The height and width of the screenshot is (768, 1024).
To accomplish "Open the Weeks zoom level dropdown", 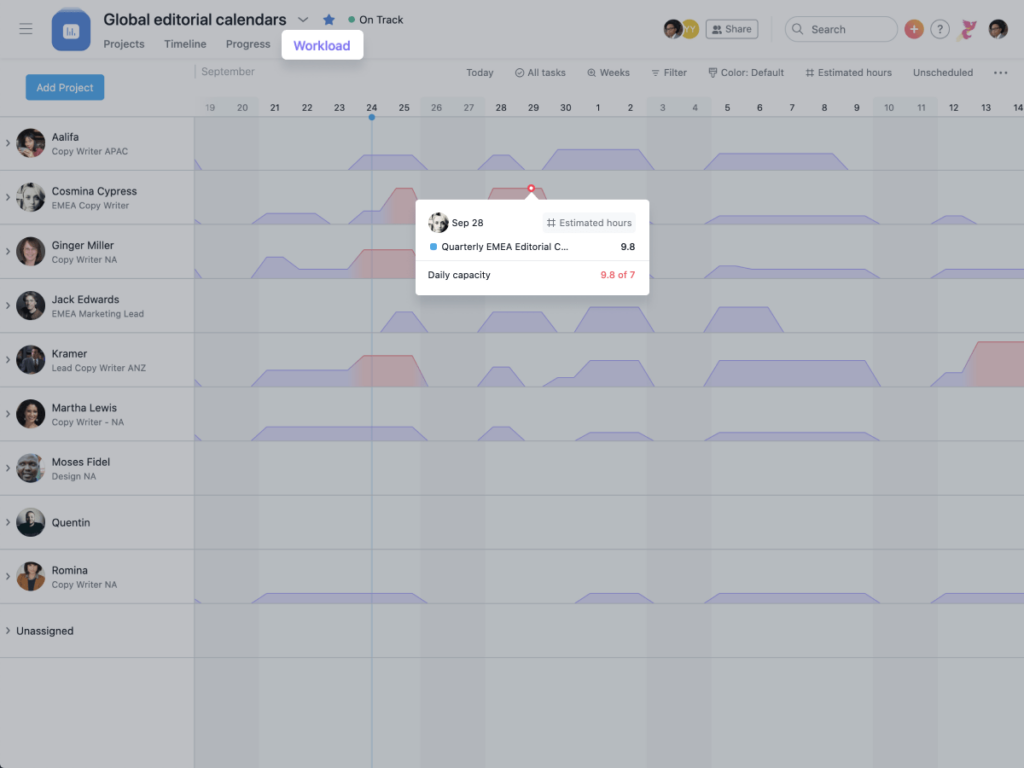I will (x=608, y=72).
